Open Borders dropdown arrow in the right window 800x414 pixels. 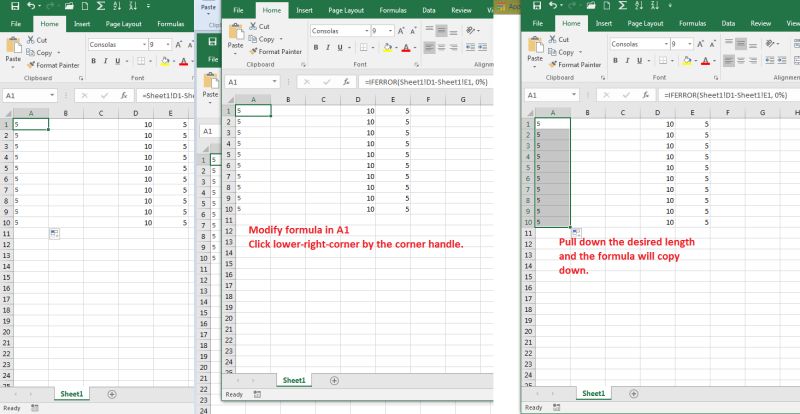[x=674, y=61]
